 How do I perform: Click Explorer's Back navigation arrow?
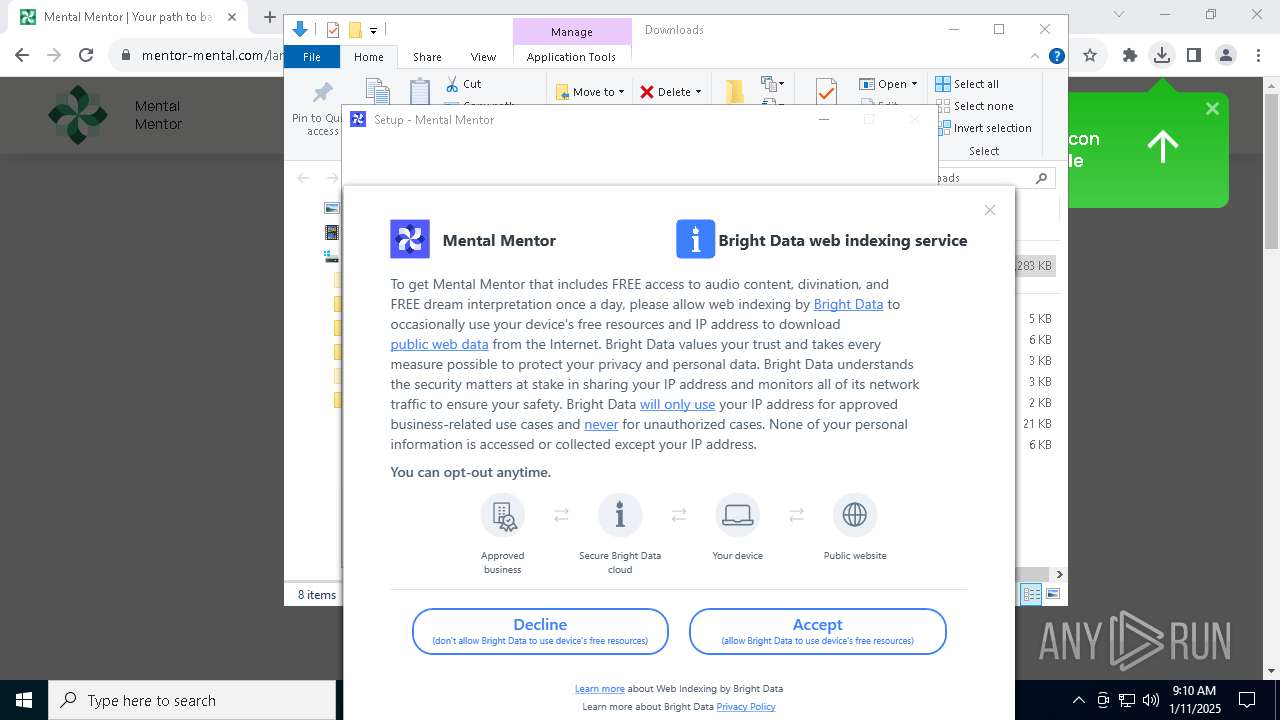pos(303,178)
